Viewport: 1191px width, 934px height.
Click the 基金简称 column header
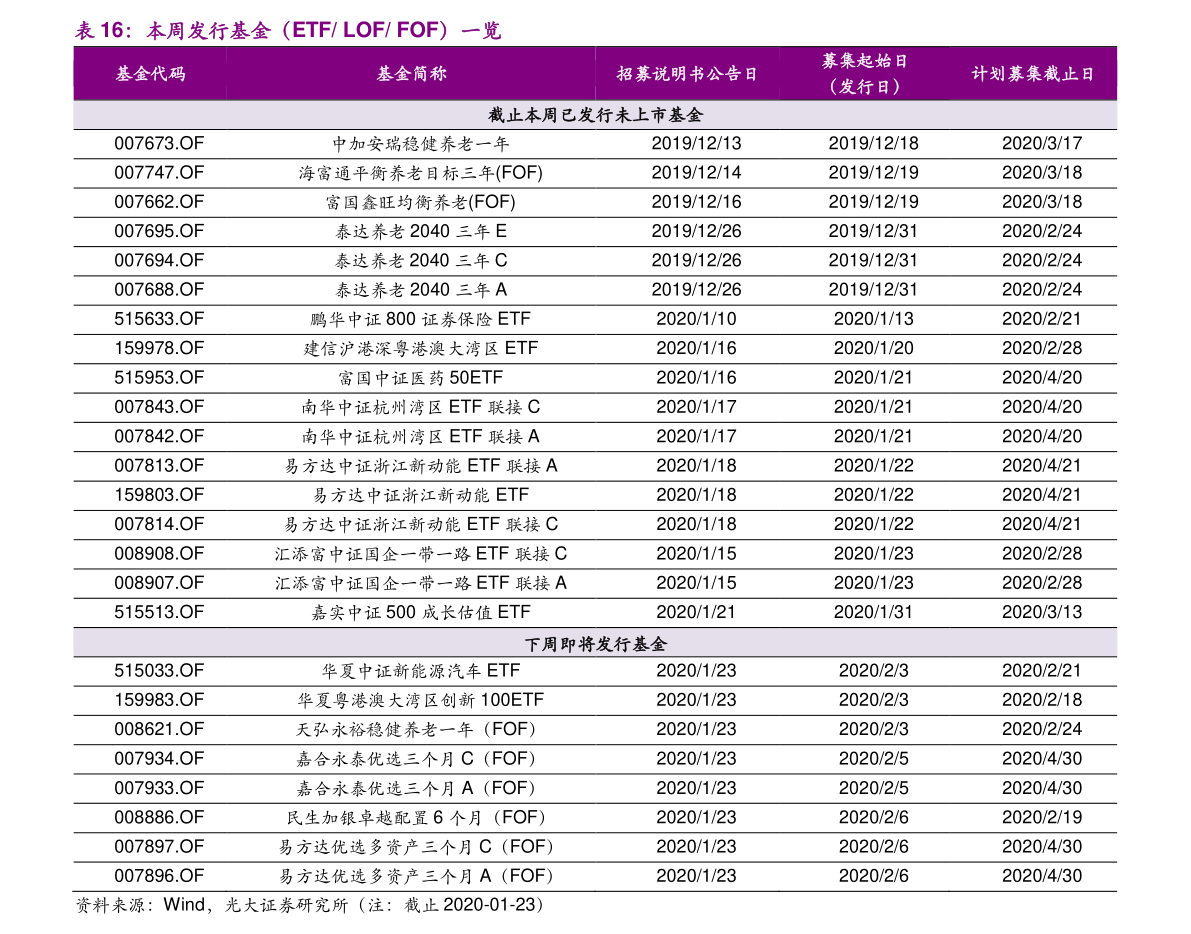pyautogui.click(x=411, y=74)
